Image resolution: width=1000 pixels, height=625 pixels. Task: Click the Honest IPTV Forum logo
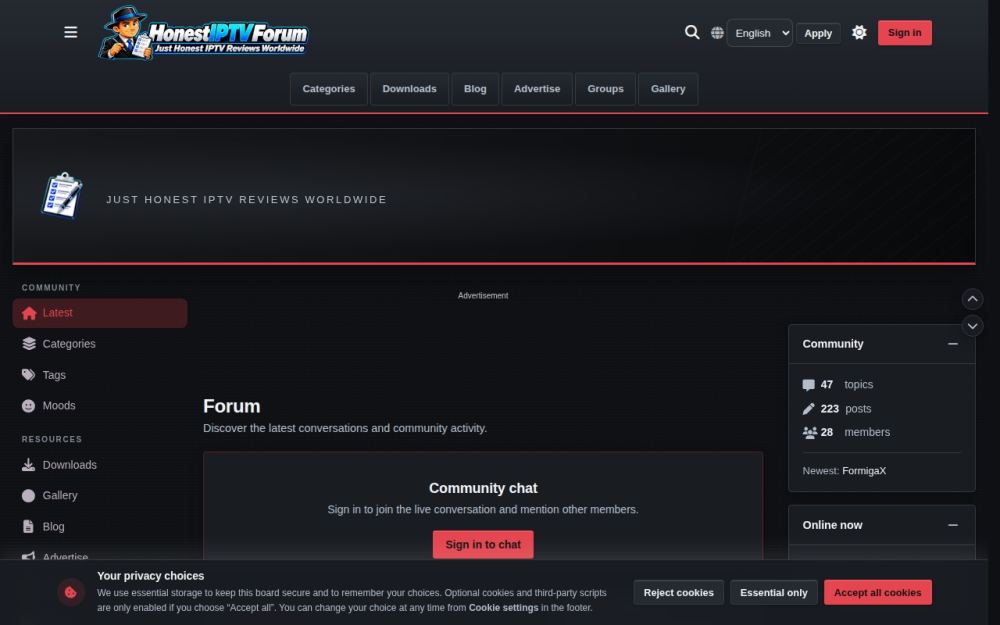(204, 33)
